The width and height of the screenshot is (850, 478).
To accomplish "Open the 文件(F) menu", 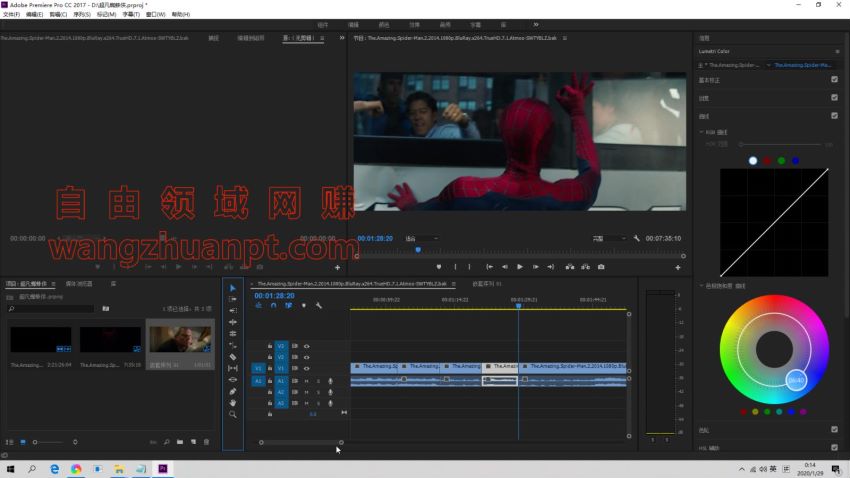I will (11, 14).
